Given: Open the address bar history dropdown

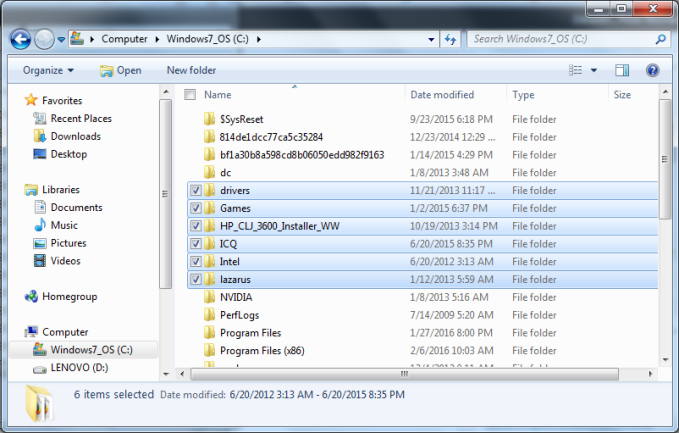Looking at the screenshot, I should pos(431,39).
